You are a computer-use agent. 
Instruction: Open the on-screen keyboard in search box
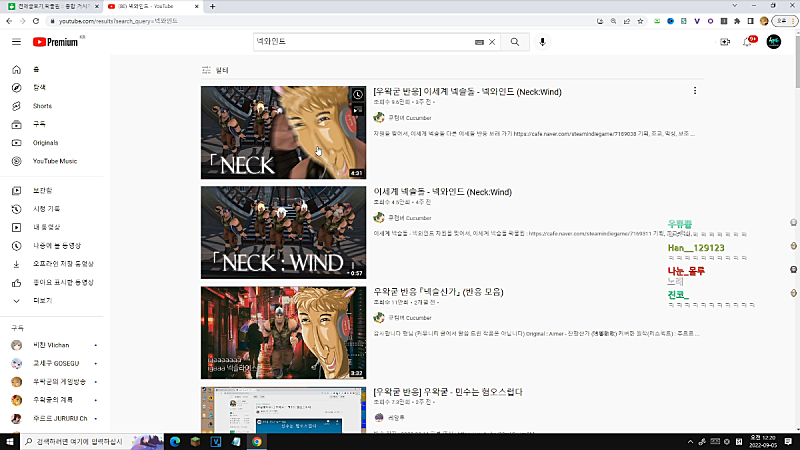coord(479,42)
